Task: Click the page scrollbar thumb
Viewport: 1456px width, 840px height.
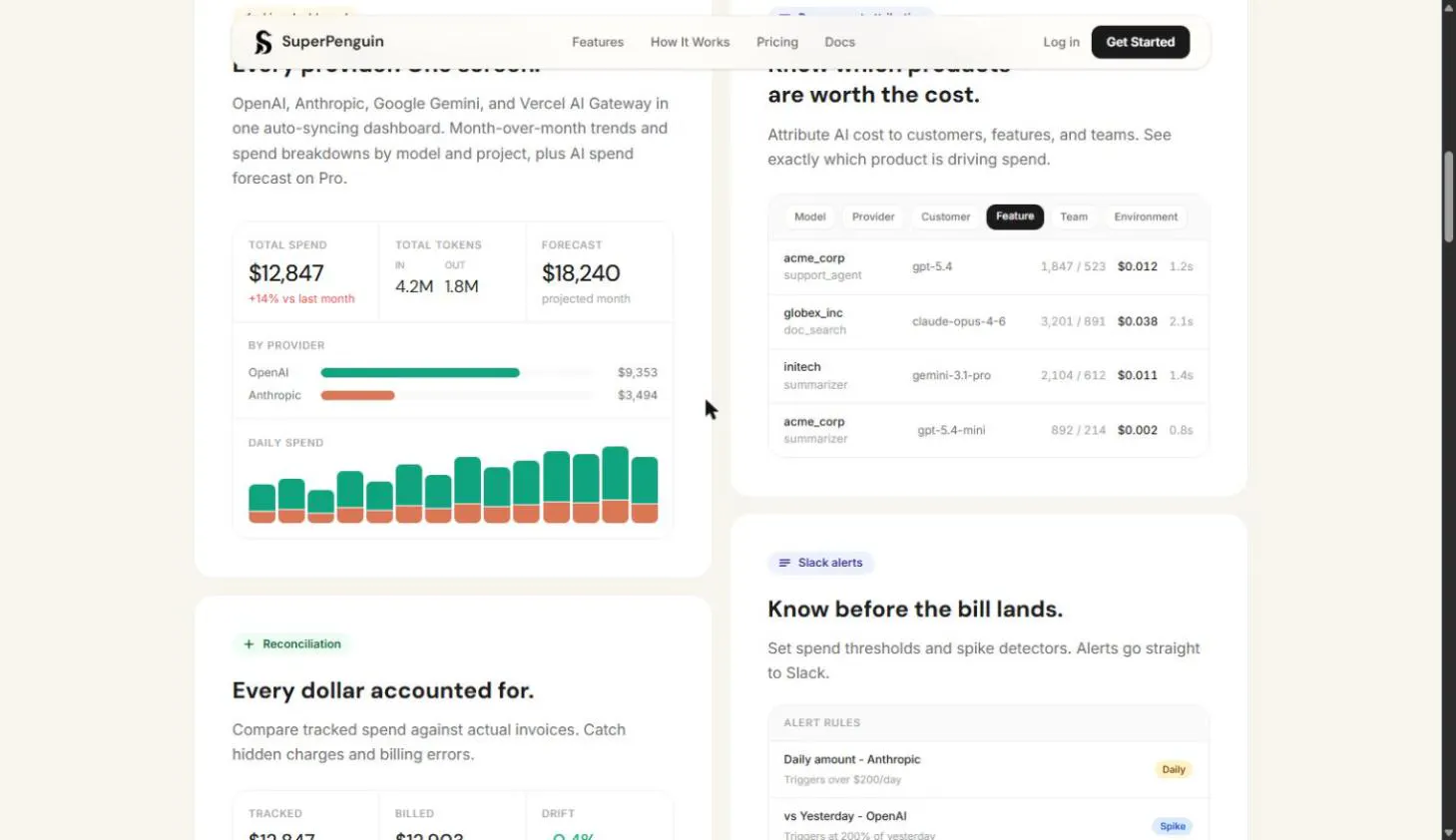Action: tap(1448, 197)
